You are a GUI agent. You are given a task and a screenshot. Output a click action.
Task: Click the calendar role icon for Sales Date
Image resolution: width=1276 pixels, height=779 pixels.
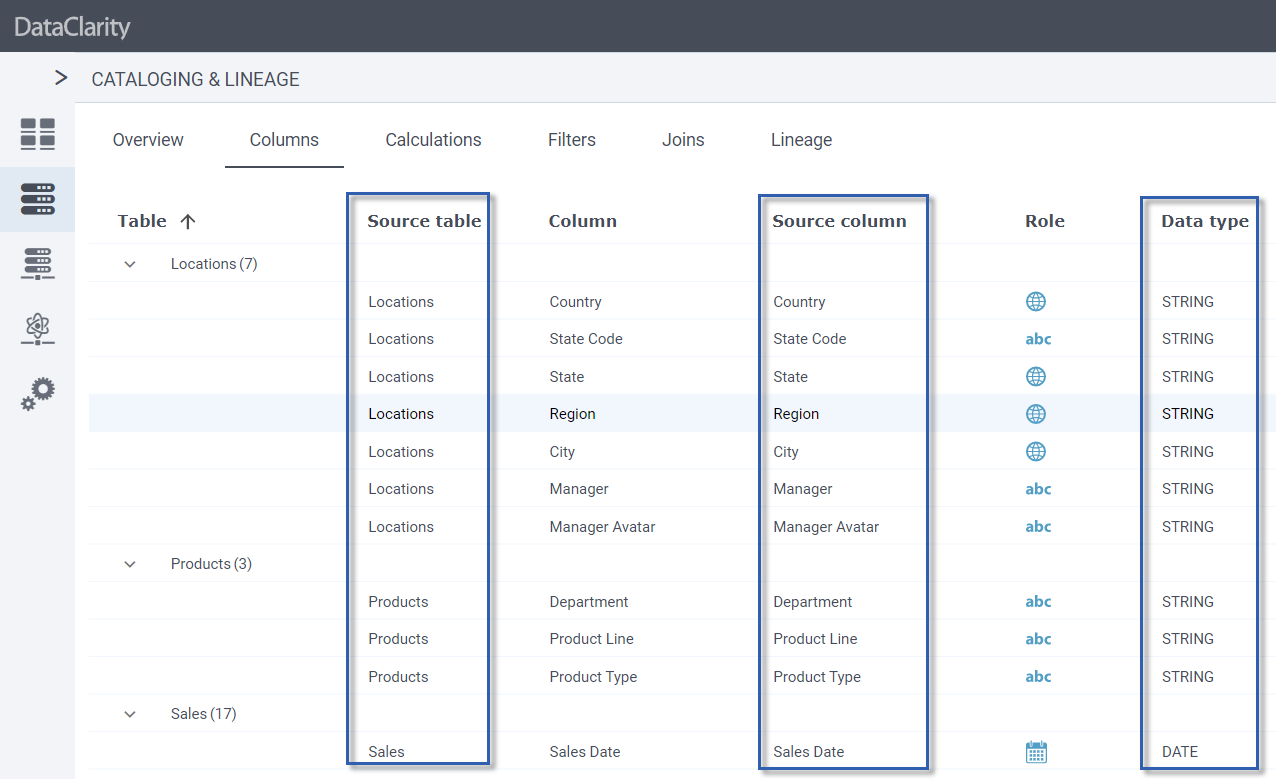pos(1036,752)
